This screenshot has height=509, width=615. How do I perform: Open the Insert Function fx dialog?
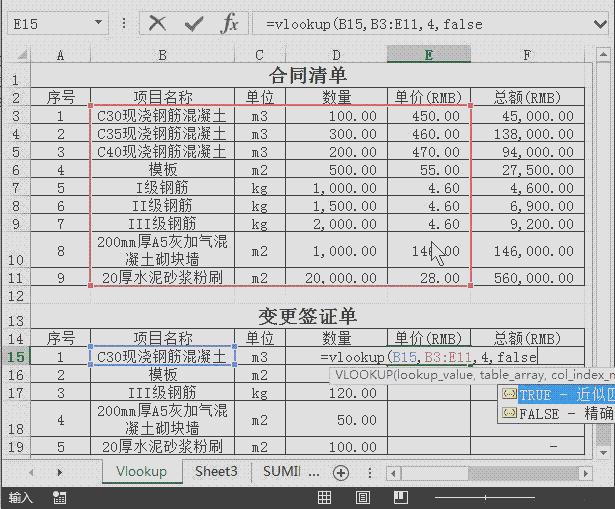(229, 24)
